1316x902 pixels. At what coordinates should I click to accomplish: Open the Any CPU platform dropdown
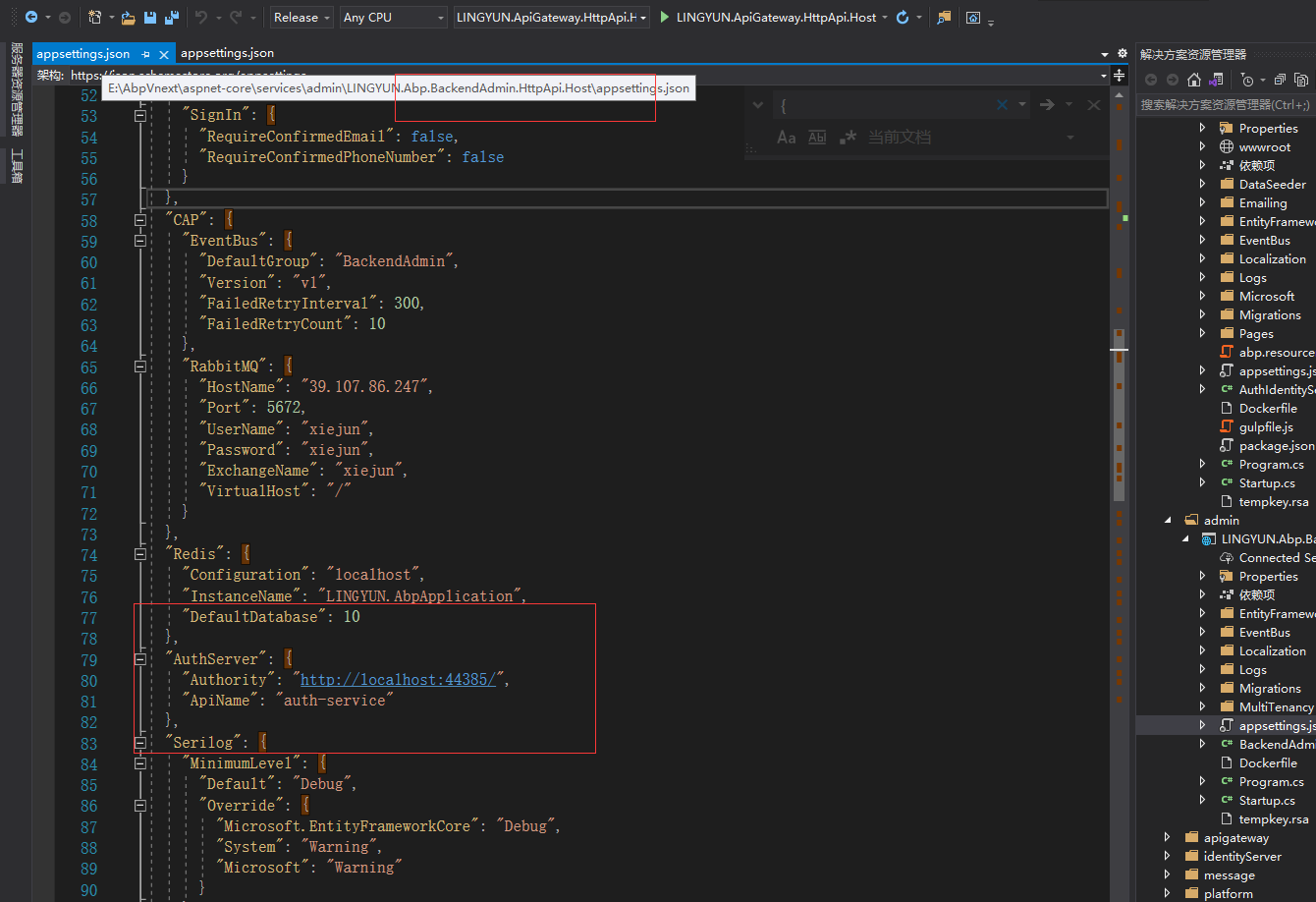pos(393,17)
